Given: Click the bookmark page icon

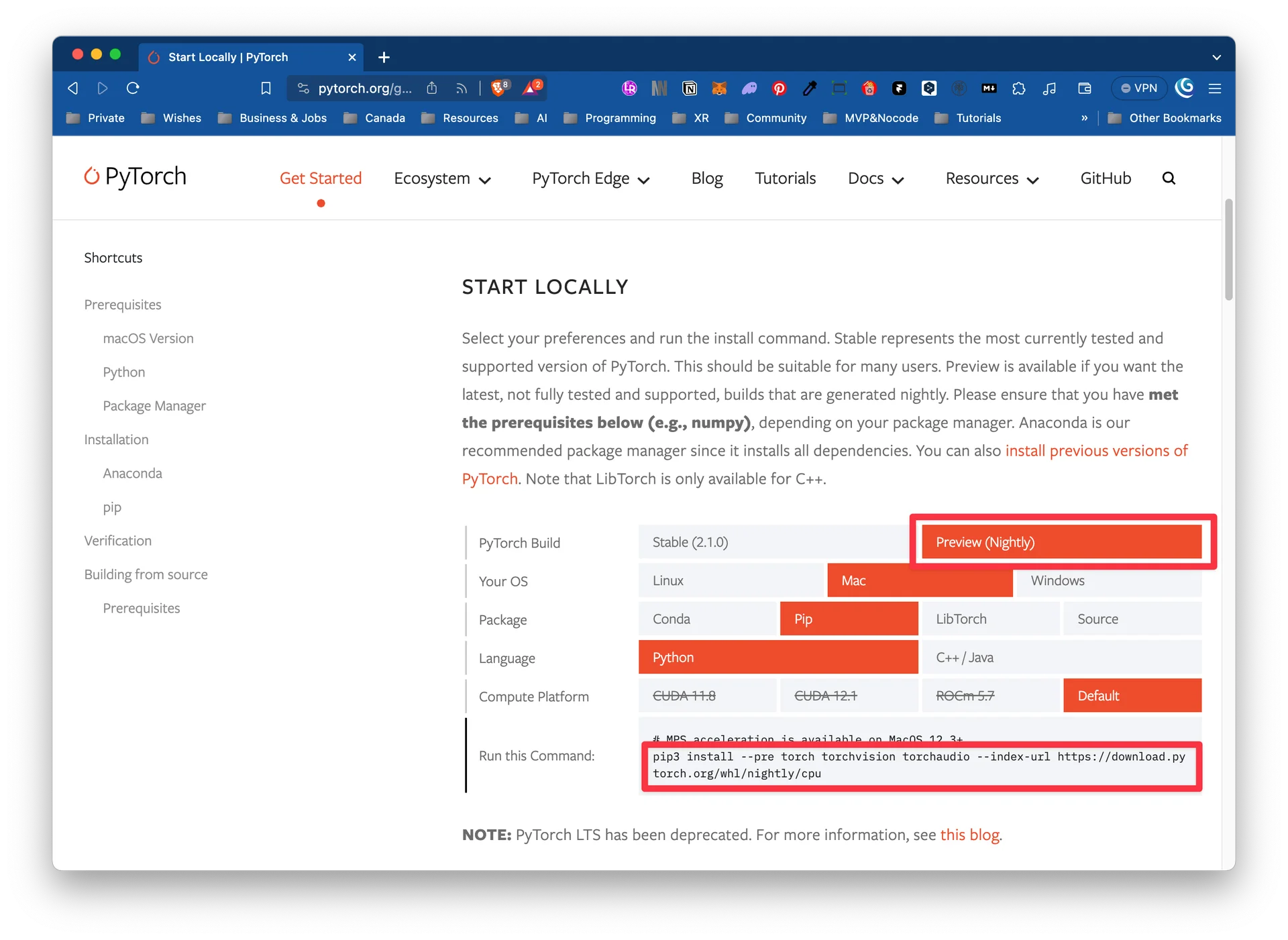Looking at the screenshot, I should coord(266,88).
